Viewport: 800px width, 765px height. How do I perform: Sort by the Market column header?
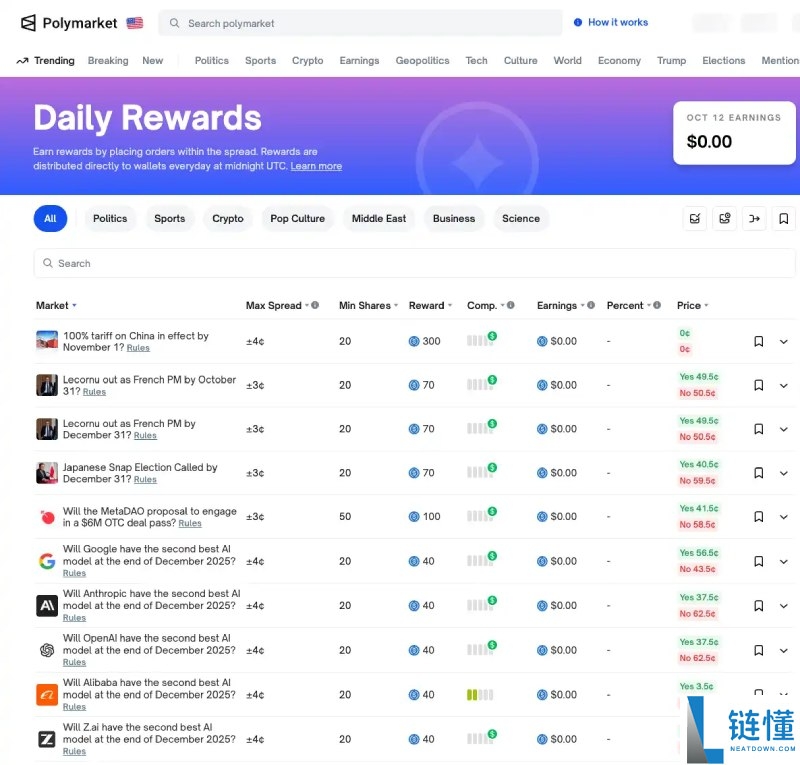coord(56,305)
